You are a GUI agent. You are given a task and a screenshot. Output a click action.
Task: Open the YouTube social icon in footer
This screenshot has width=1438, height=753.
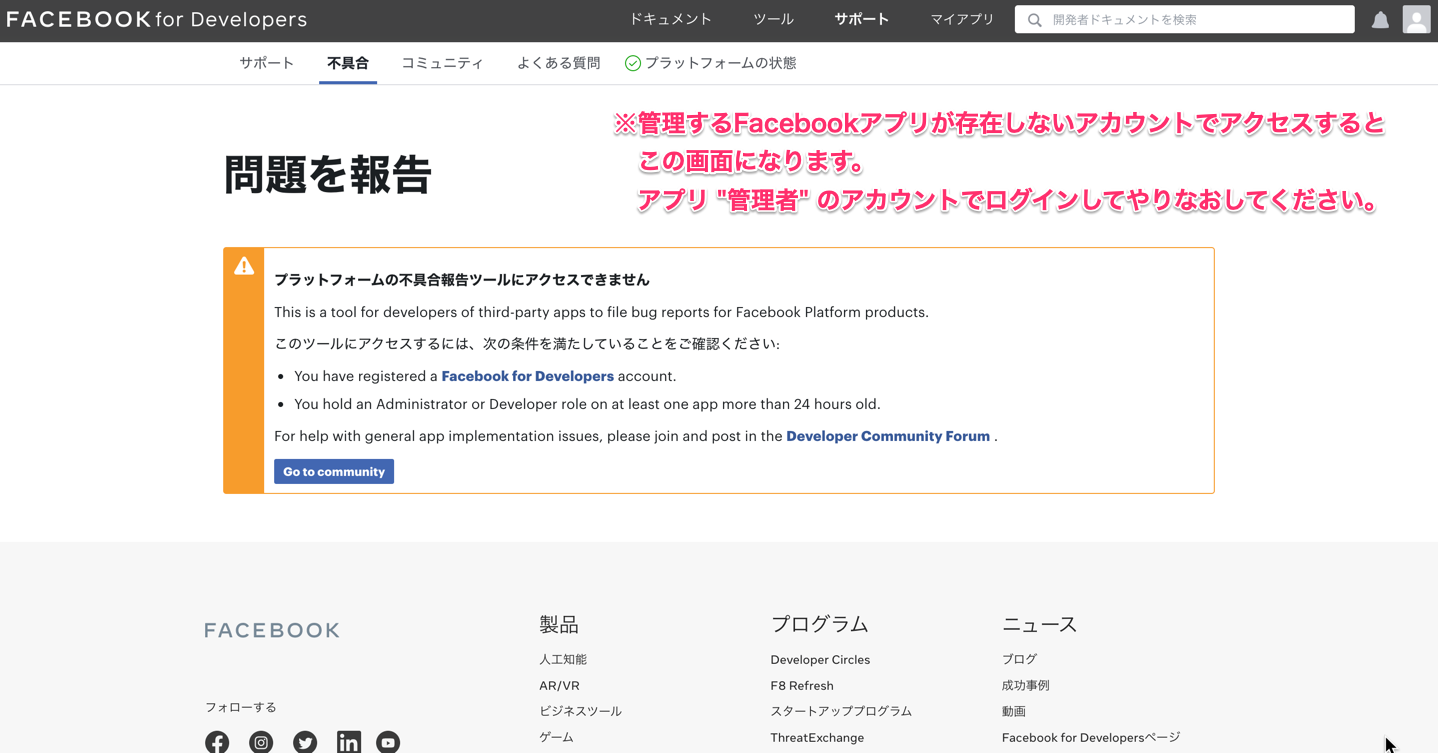click(388, 742)
